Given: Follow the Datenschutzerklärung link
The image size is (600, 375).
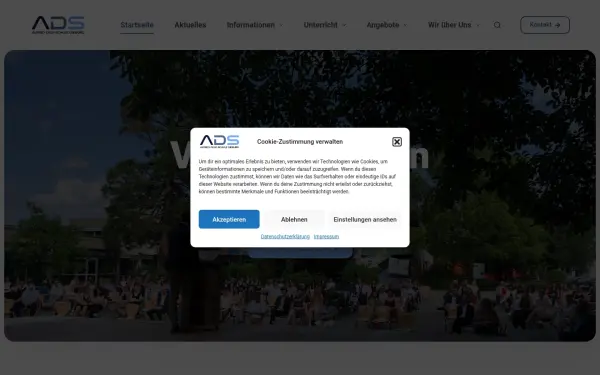Looking at the screenshot, I should coord(285,236).
